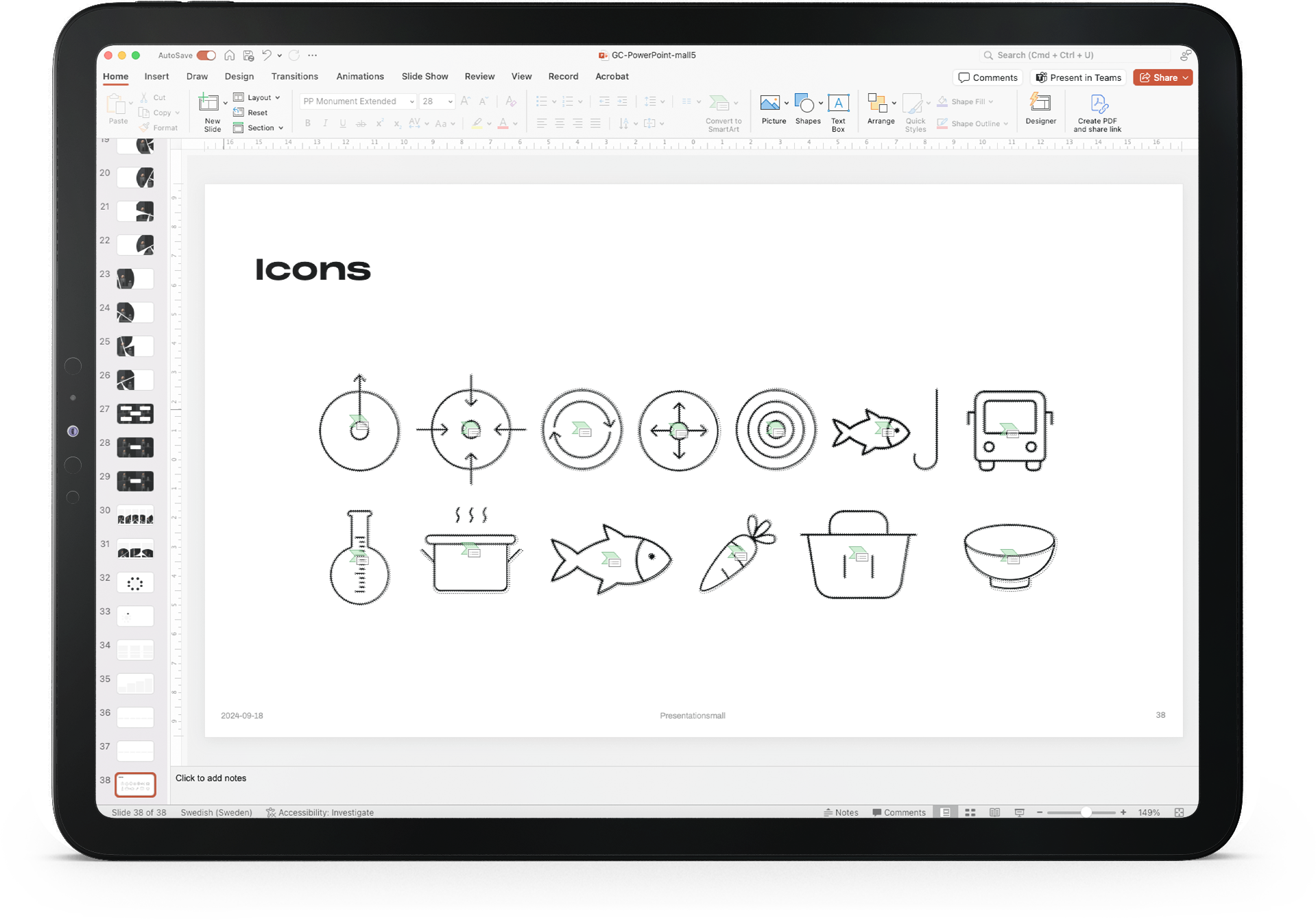Toggle Notes in the status bar
Screen dimensions: 1316x920
point(841,812)
